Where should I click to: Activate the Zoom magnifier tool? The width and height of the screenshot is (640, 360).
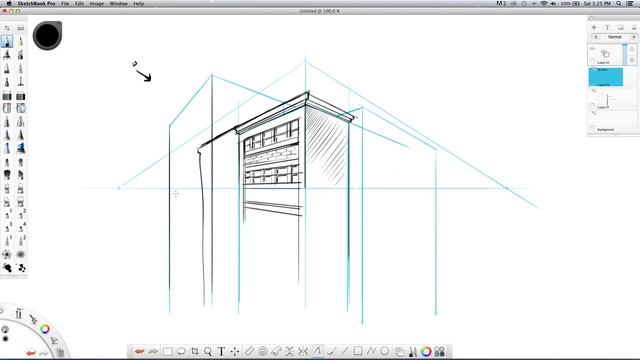point(208,351)
